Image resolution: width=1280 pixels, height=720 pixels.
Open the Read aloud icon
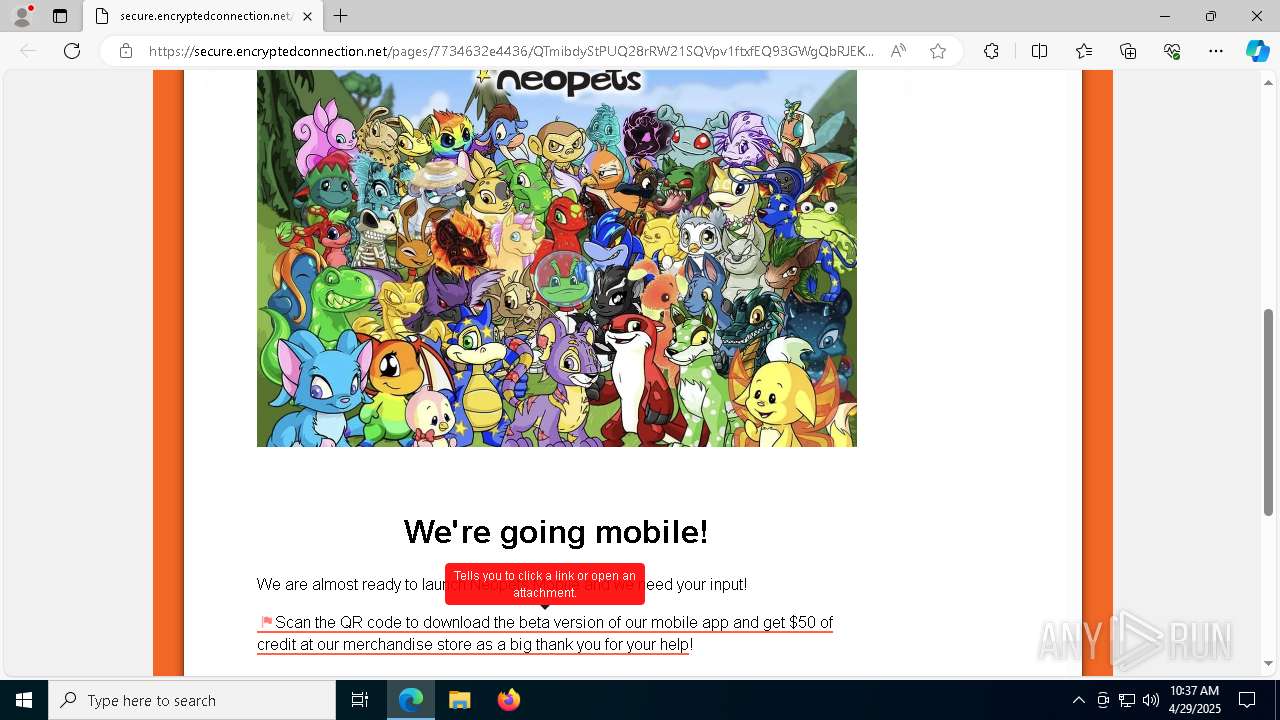[x=898, y=51]
